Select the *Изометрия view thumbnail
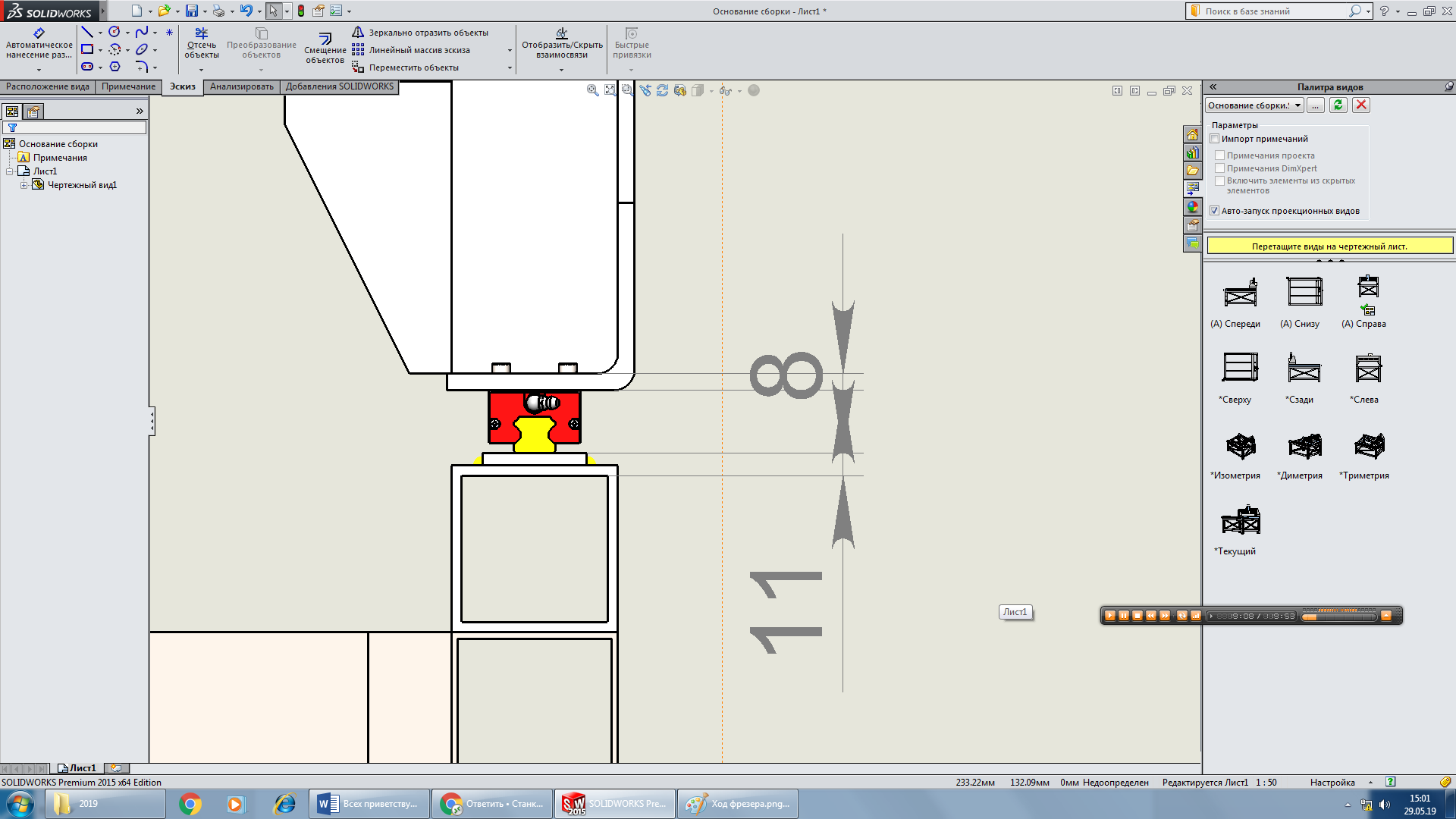Image resolution: width=1456 pixels, height=819 pixels. pos(1240,446)
